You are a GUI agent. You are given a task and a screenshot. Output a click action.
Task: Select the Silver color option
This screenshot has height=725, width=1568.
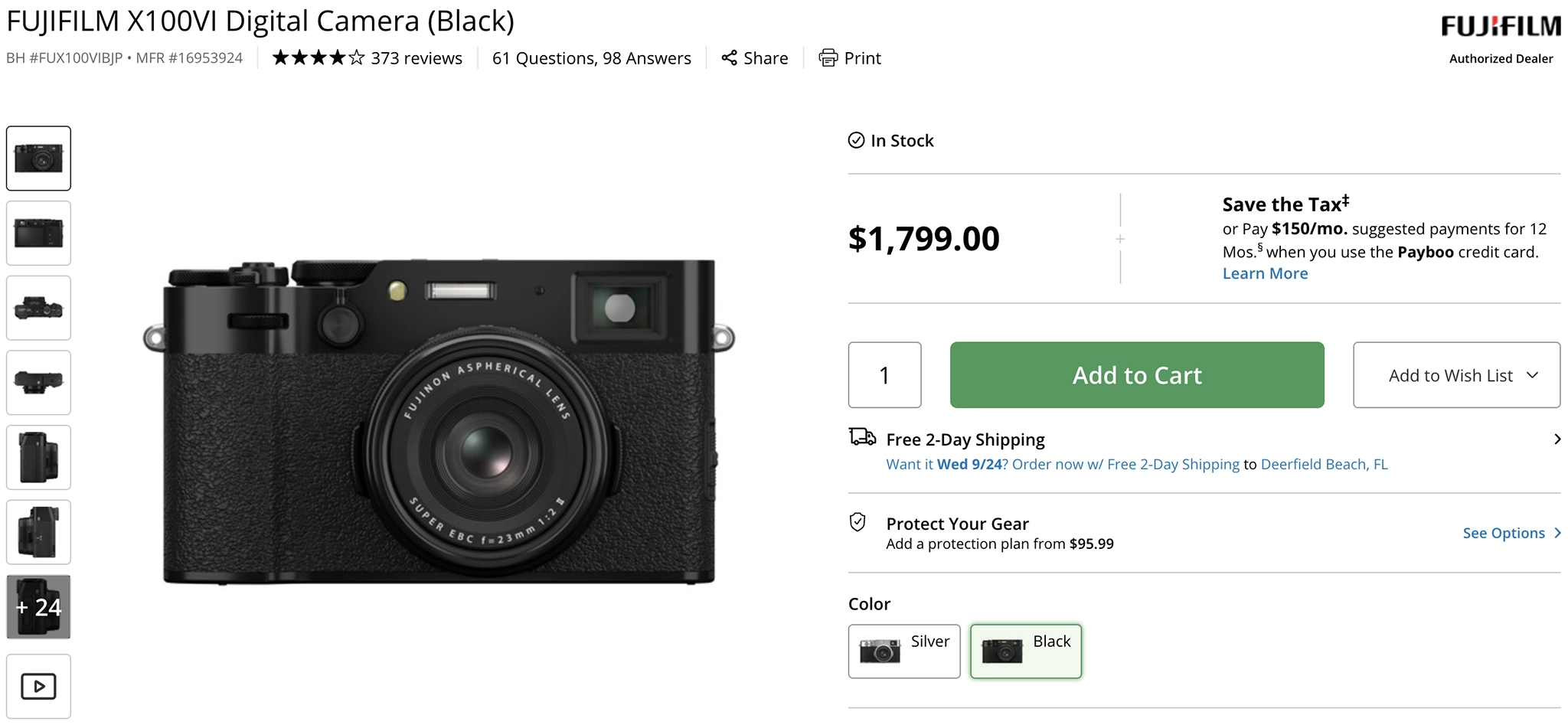pos(903,651)
